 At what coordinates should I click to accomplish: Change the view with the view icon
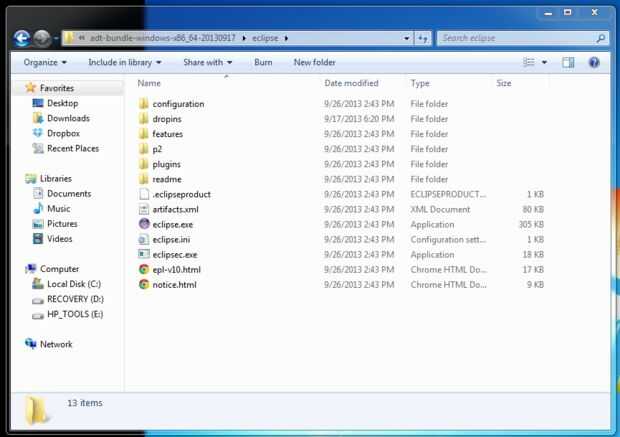(529, 62)
